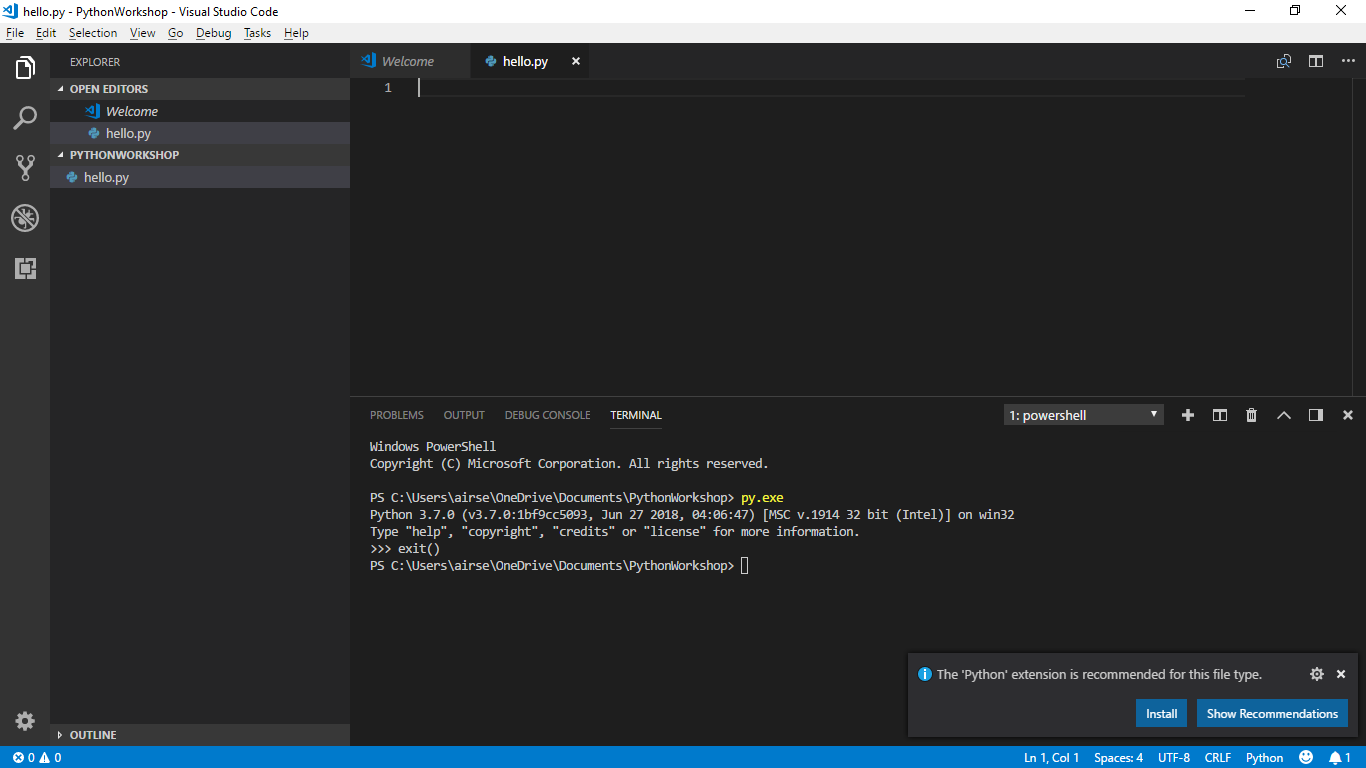Select the Terminal panel tab
Image resolution: width=1366 pixels, height=768 pixels.
(636, 415)
